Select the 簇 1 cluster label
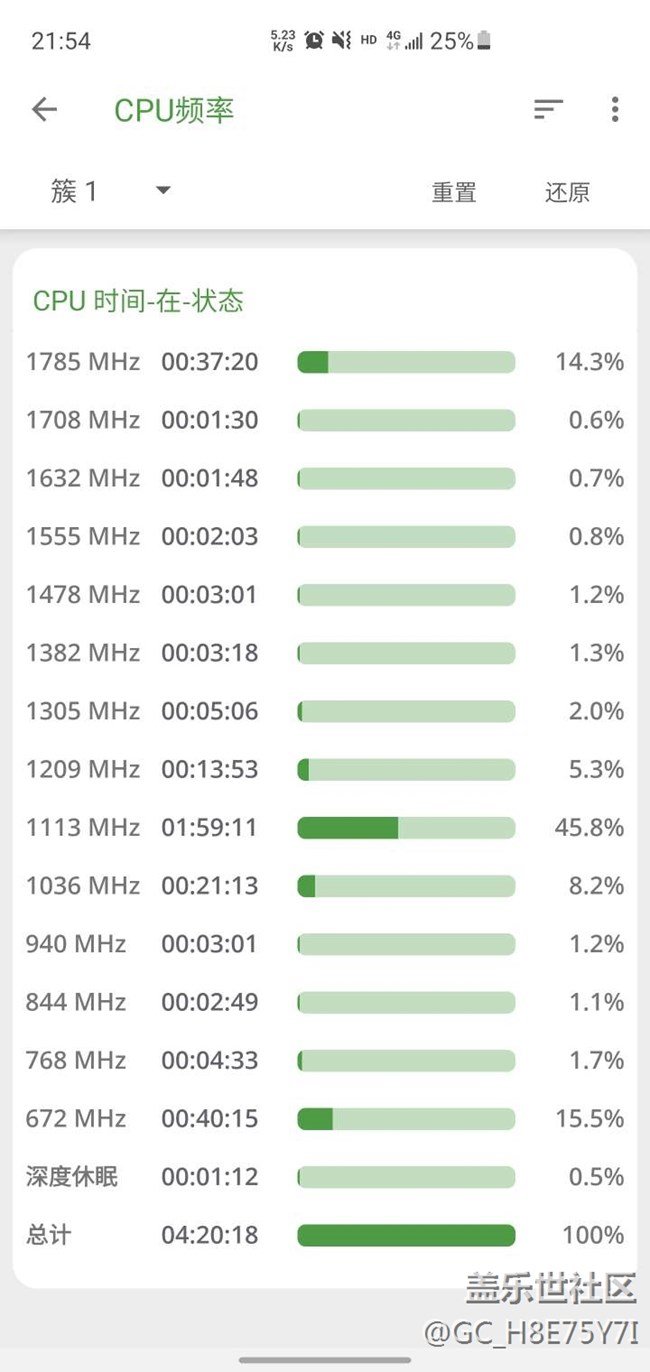Viewport: 650px width, 1372px height. pyautogui.click(x=74, y=191)
